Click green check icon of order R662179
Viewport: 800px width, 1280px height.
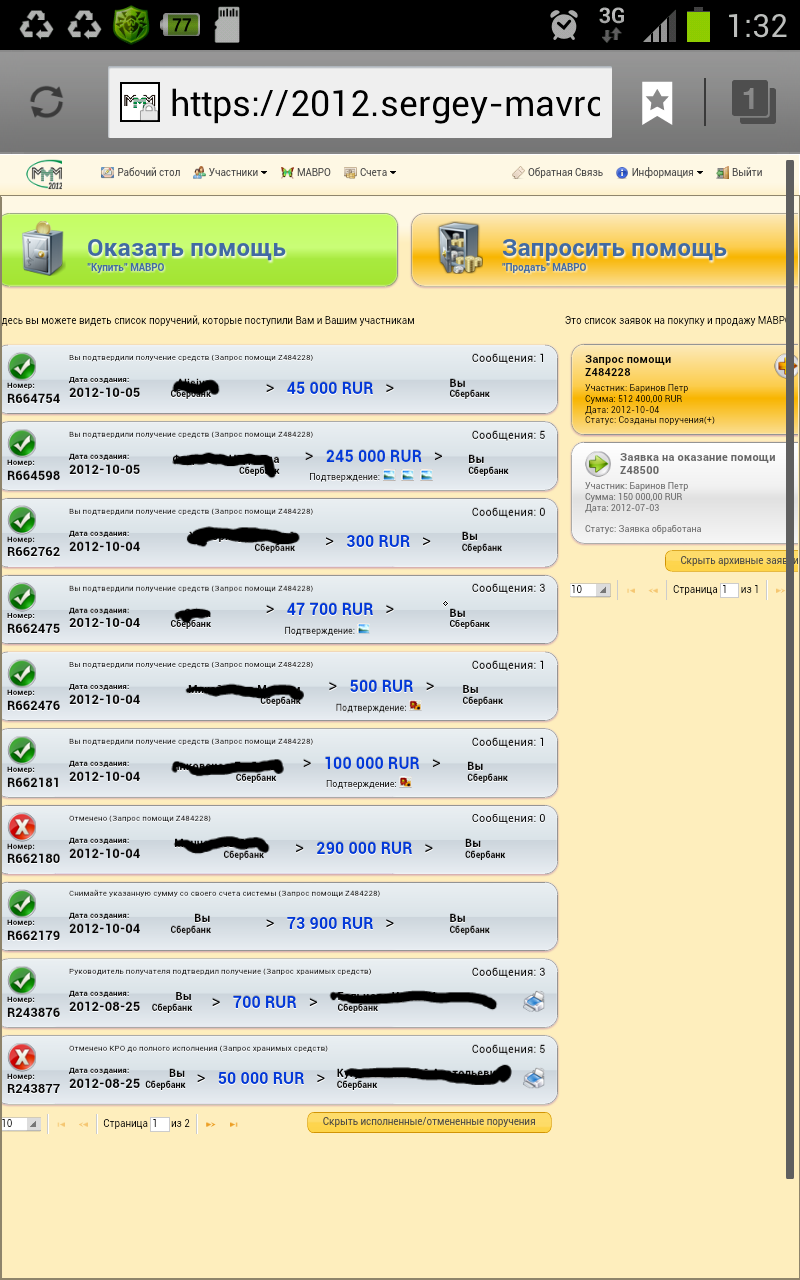click(22, 903)
